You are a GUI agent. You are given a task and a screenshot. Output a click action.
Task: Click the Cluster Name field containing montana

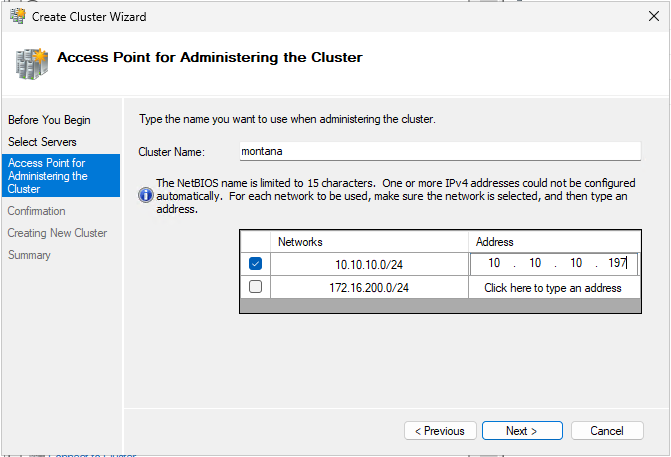[438, 151]
